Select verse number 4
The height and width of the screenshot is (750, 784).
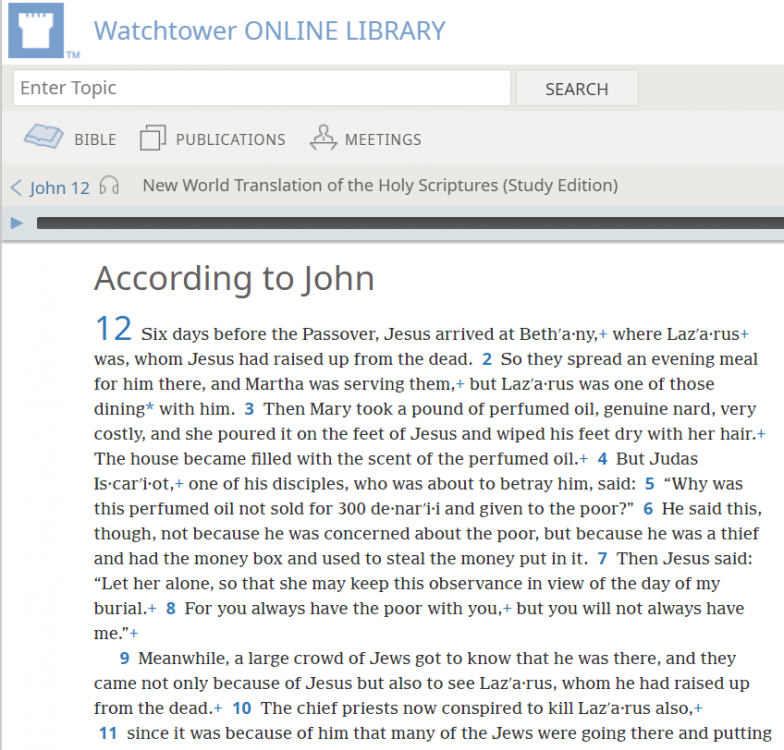point(602,459)
